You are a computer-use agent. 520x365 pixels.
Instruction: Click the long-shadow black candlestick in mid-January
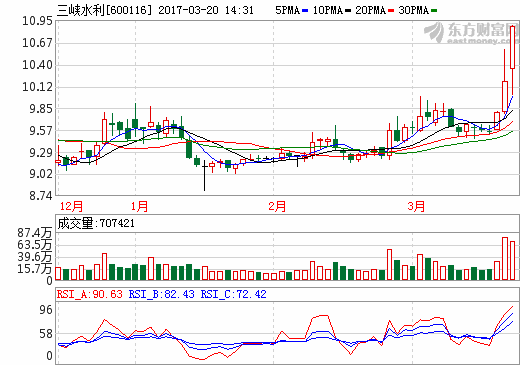coord(204,175)
